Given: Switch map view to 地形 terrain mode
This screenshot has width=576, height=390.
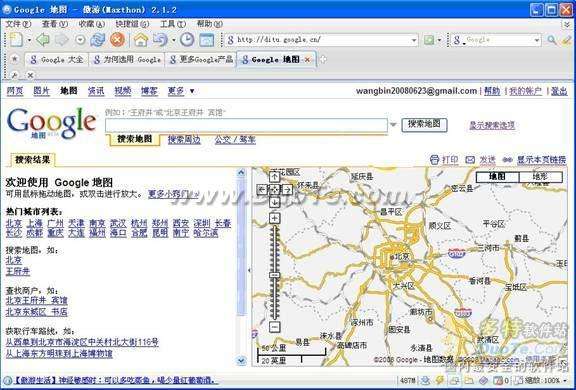Looking at the screenshot, I should [541, 177].
